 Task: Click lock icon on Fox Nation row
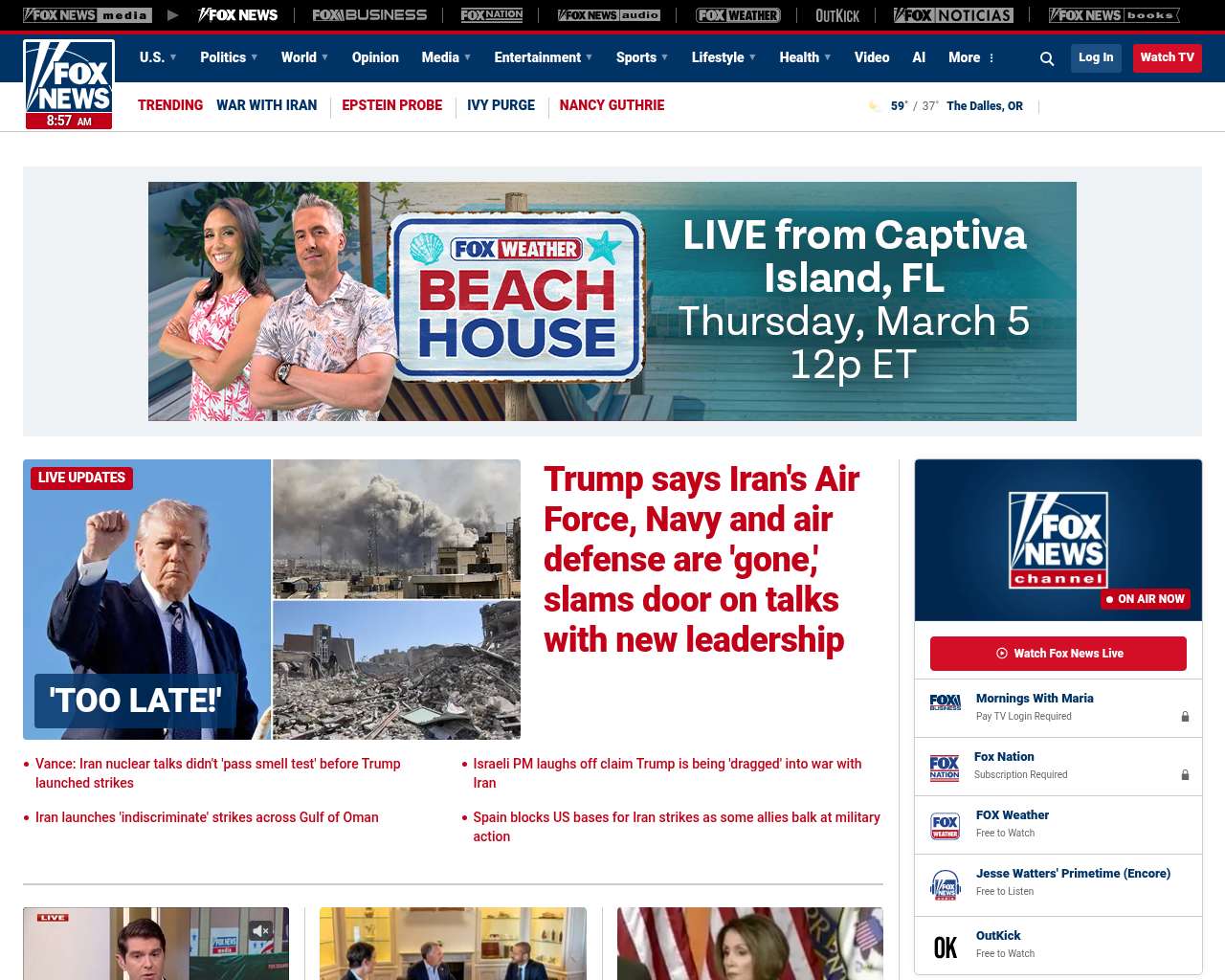1185,774
